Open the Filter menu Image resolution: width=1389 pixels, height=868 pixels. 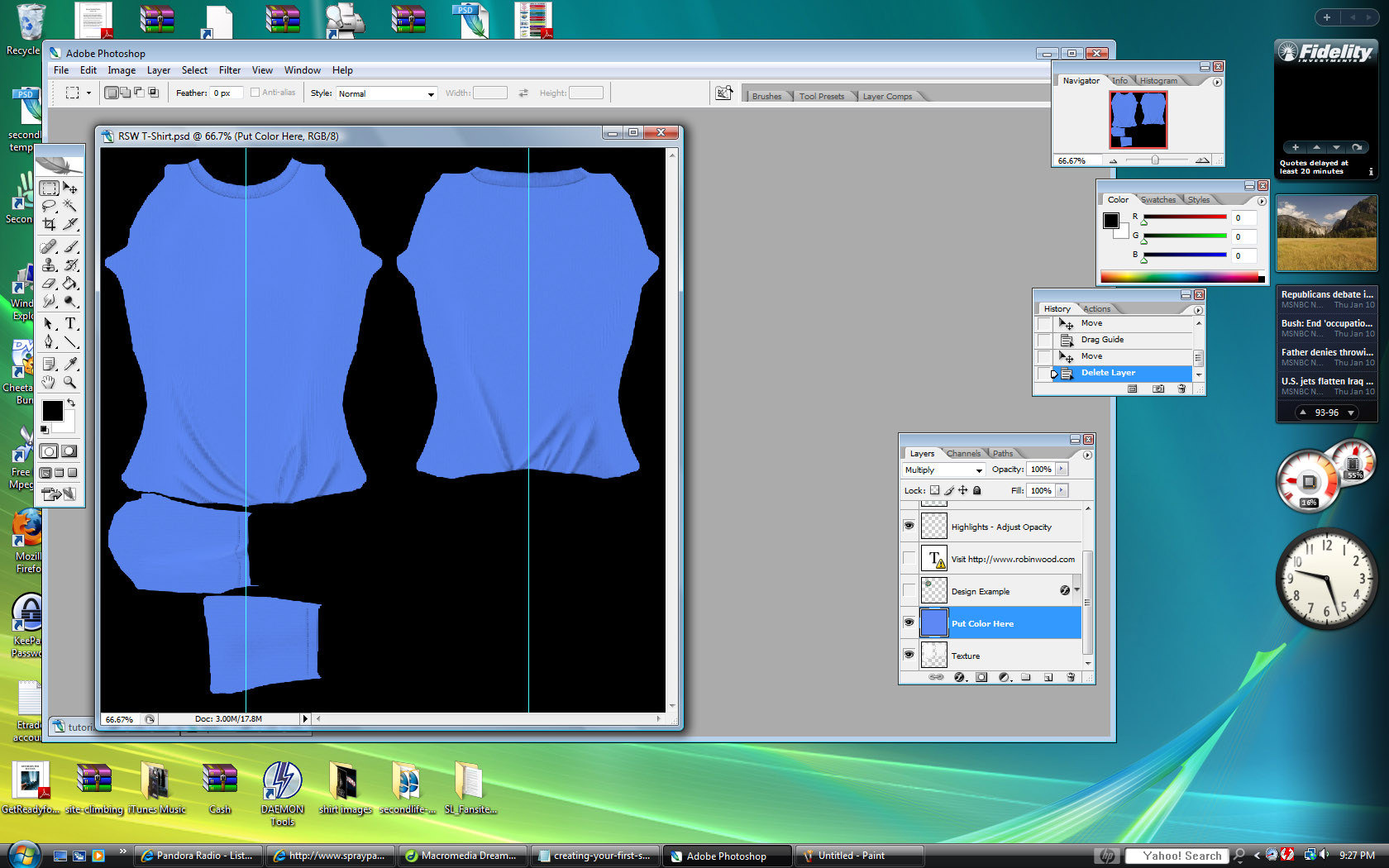[230, 70]
